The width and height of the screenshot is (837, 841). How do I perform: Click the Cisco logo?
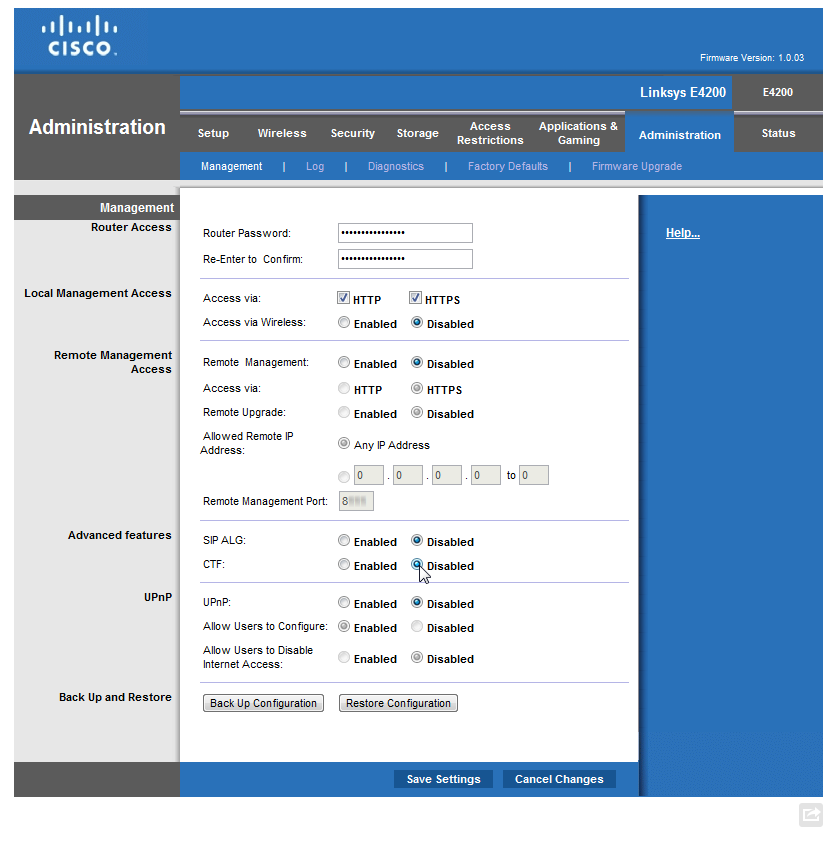click(79, 36)
